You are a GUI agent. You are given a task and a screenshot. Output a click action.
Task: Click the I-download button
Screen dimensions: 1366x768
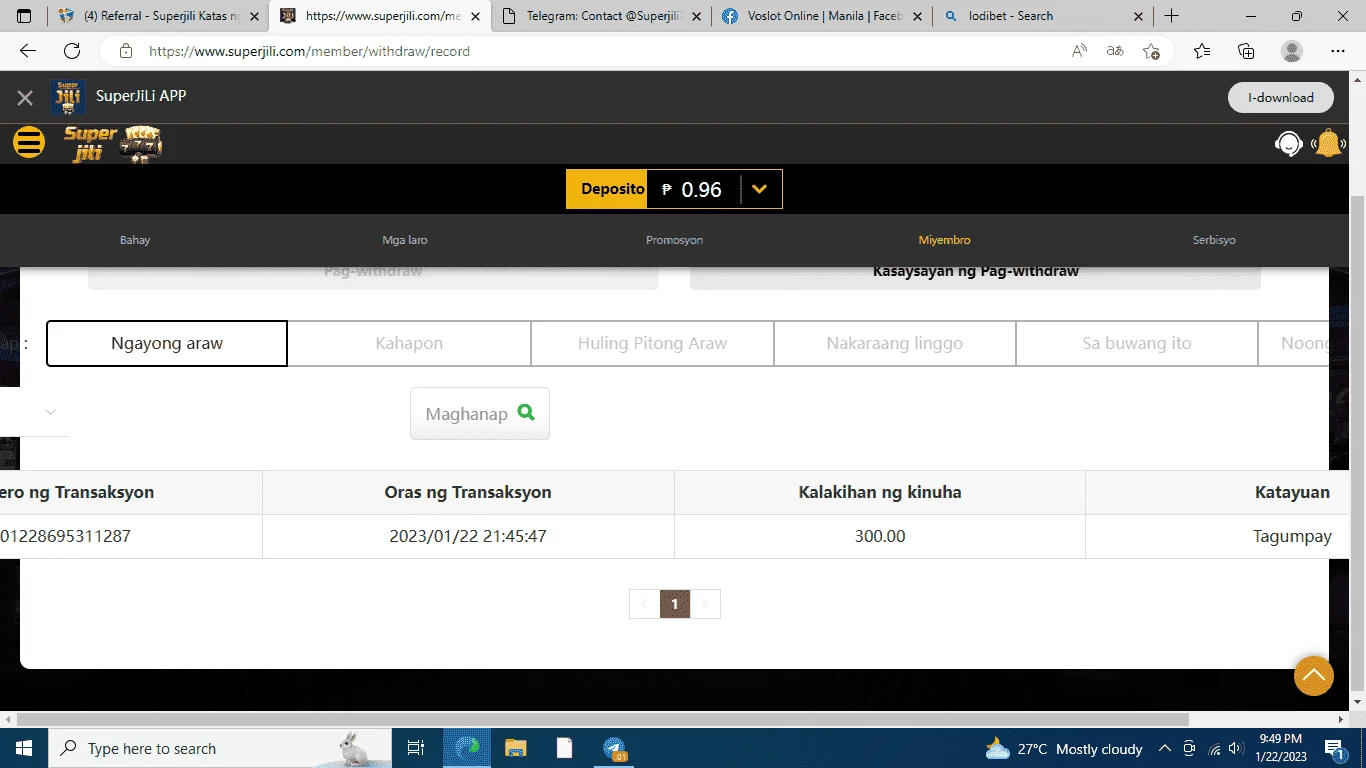[1281, 97]
